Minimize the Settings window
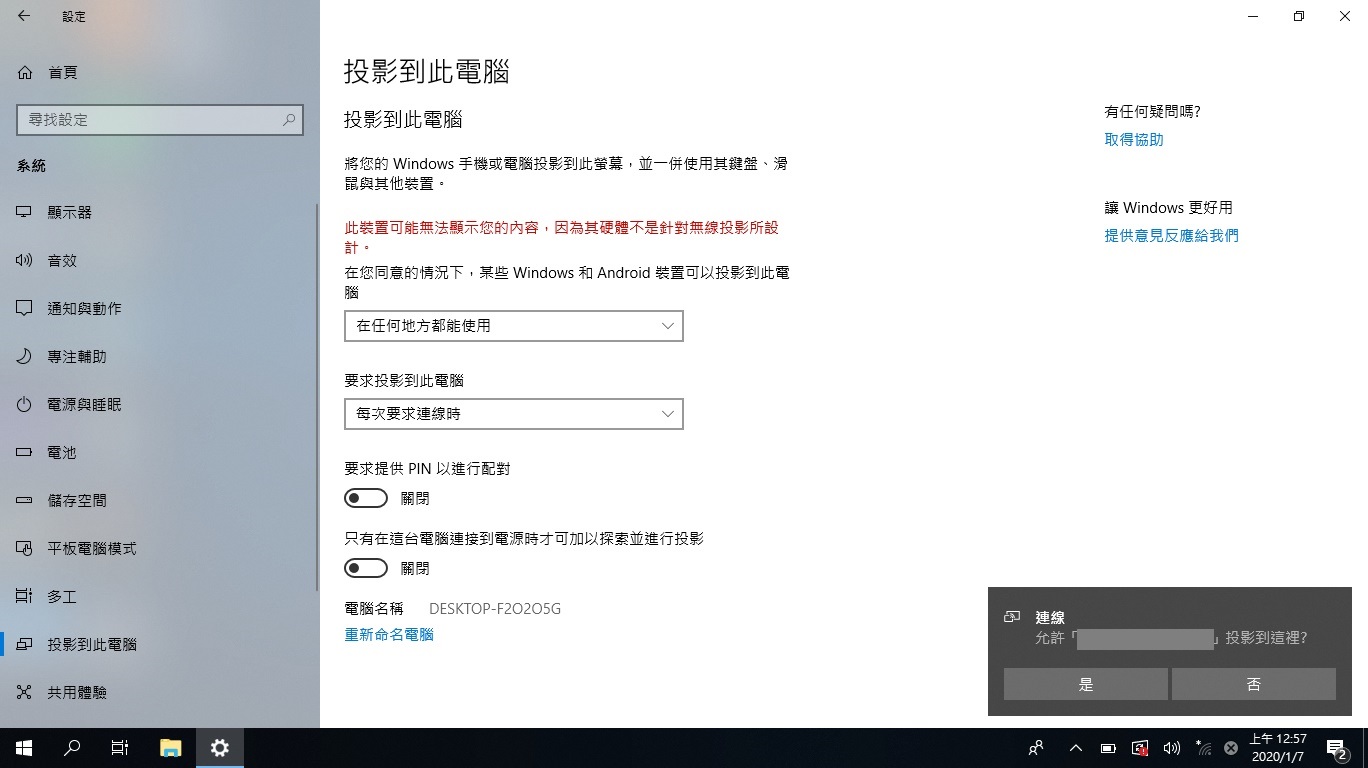 [x=1253, y=16]
